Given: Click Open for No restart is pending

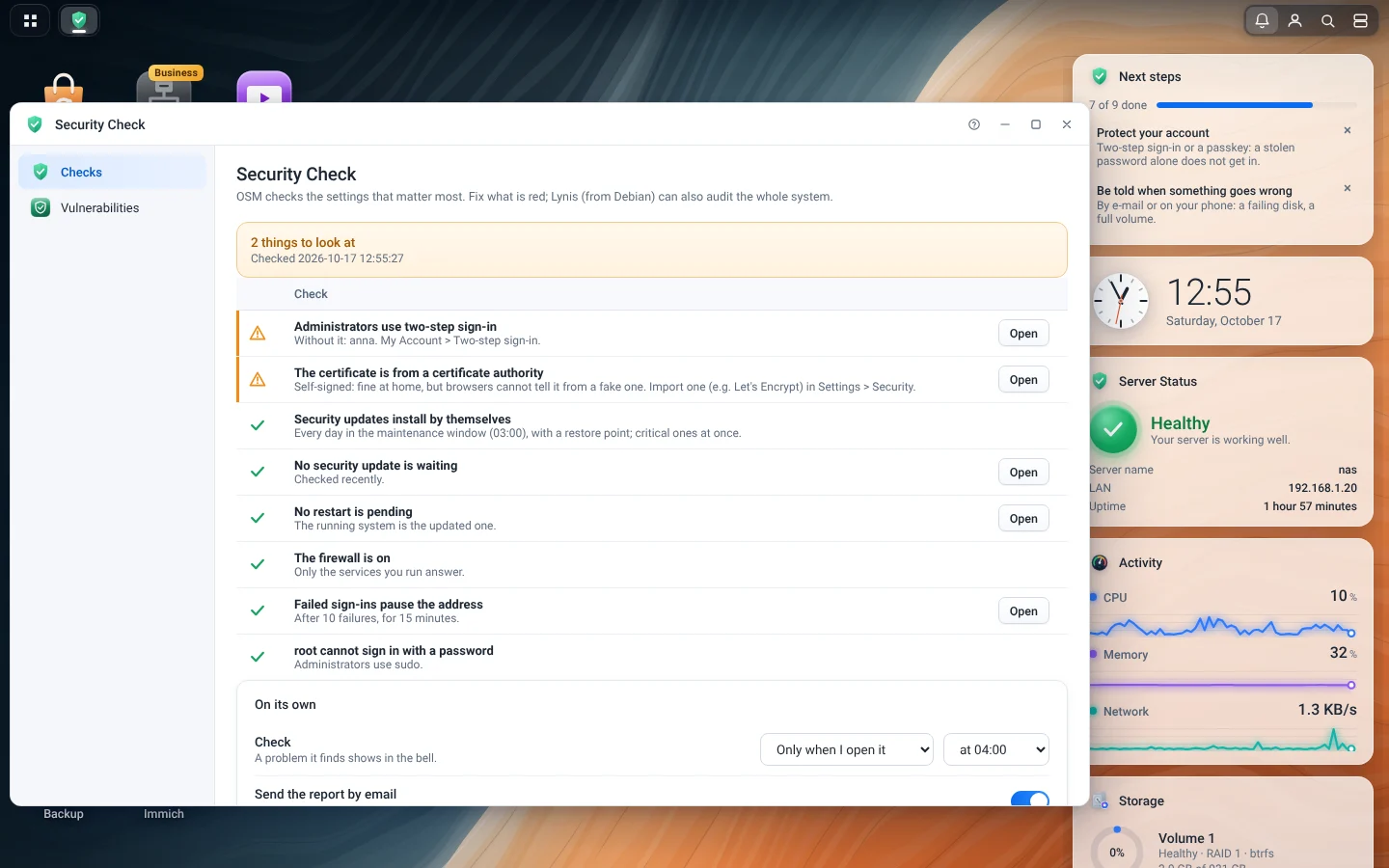Looking at the screenshot, I should coord(1023,519).
